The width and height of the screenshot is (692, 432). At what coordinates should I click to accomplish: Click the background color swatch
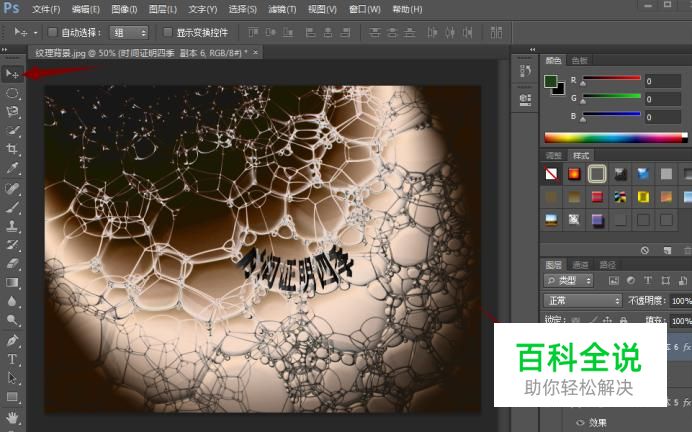tap(560, 90)
